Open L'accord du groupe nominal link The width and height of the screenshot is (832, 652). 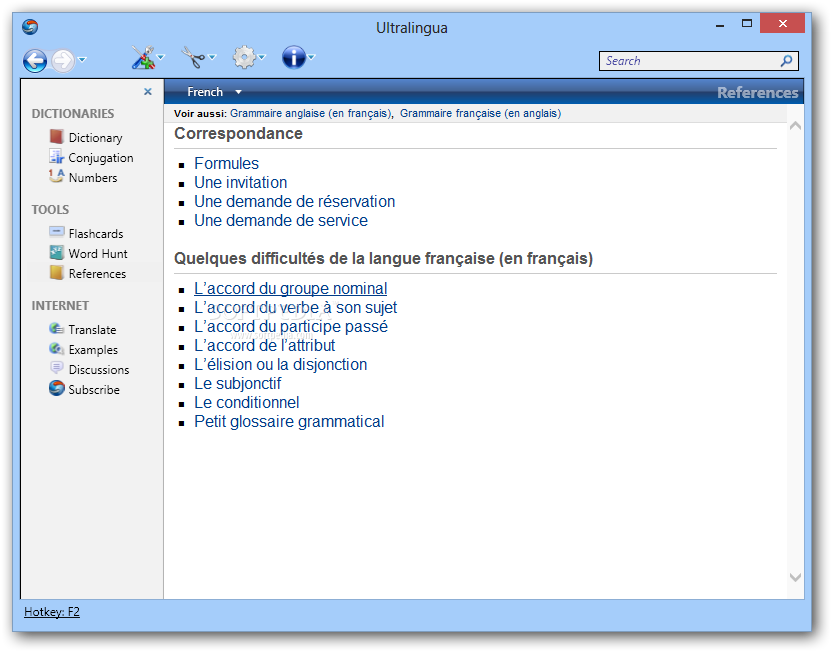[x=291, y=289]
